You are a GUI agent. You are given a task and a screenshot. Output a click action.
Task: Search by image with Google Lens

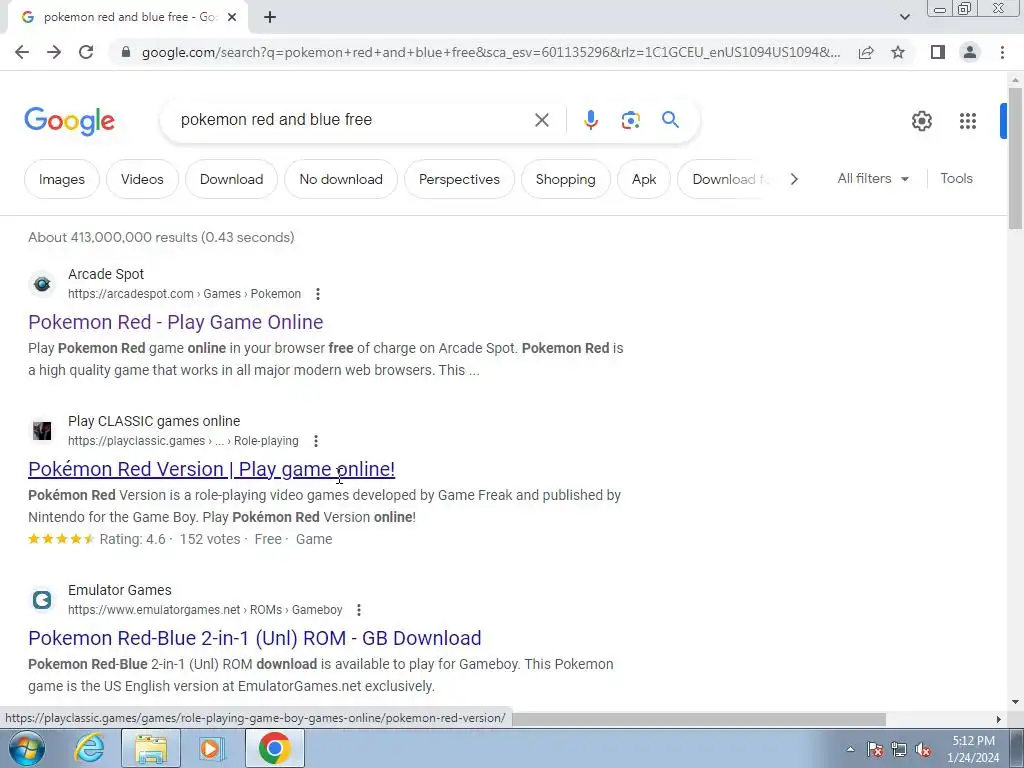click(630, 120)
